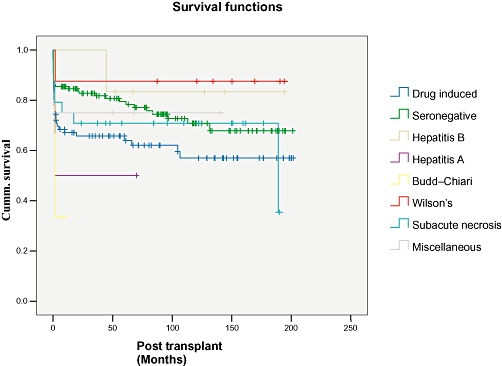Click the Drug induced legend text
The height and width of the screenshot is (366, 502).
[x=444, y=94]
